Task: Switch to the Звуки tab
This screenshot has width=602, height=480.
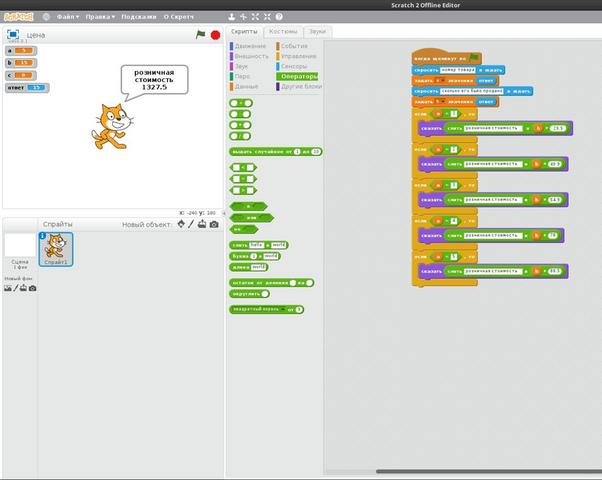Action: (318, 31)
